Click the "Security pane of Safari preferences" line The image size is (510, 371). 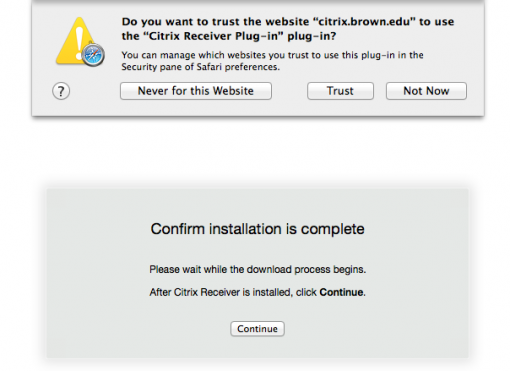[x=200, y=67]
